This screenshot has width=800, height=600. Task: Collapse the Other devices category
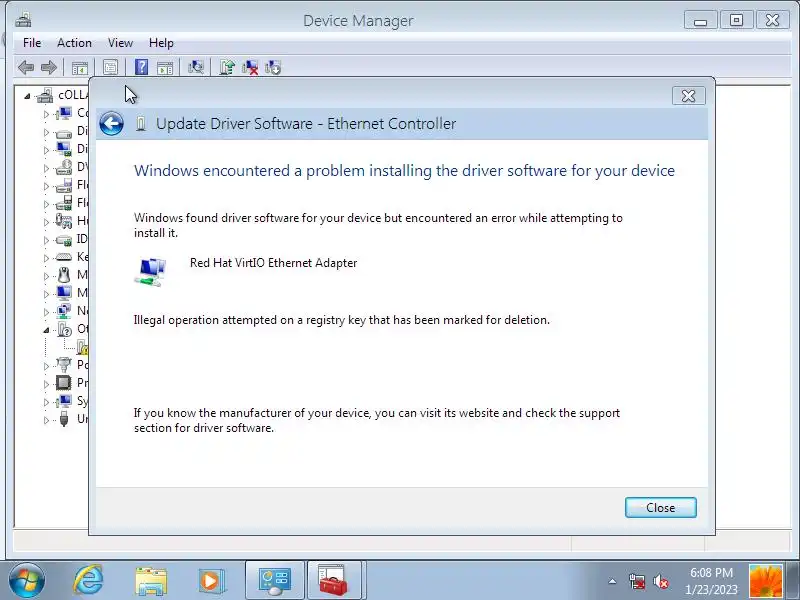(46, 330)
